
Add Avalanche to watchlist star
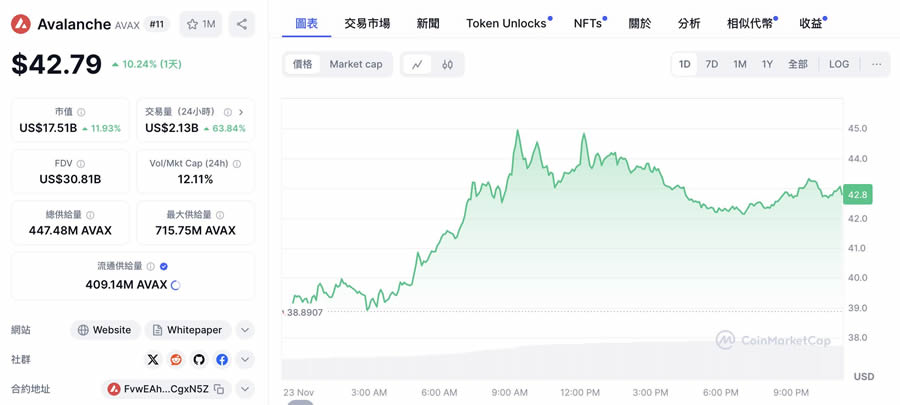click(x=201, y=24)
